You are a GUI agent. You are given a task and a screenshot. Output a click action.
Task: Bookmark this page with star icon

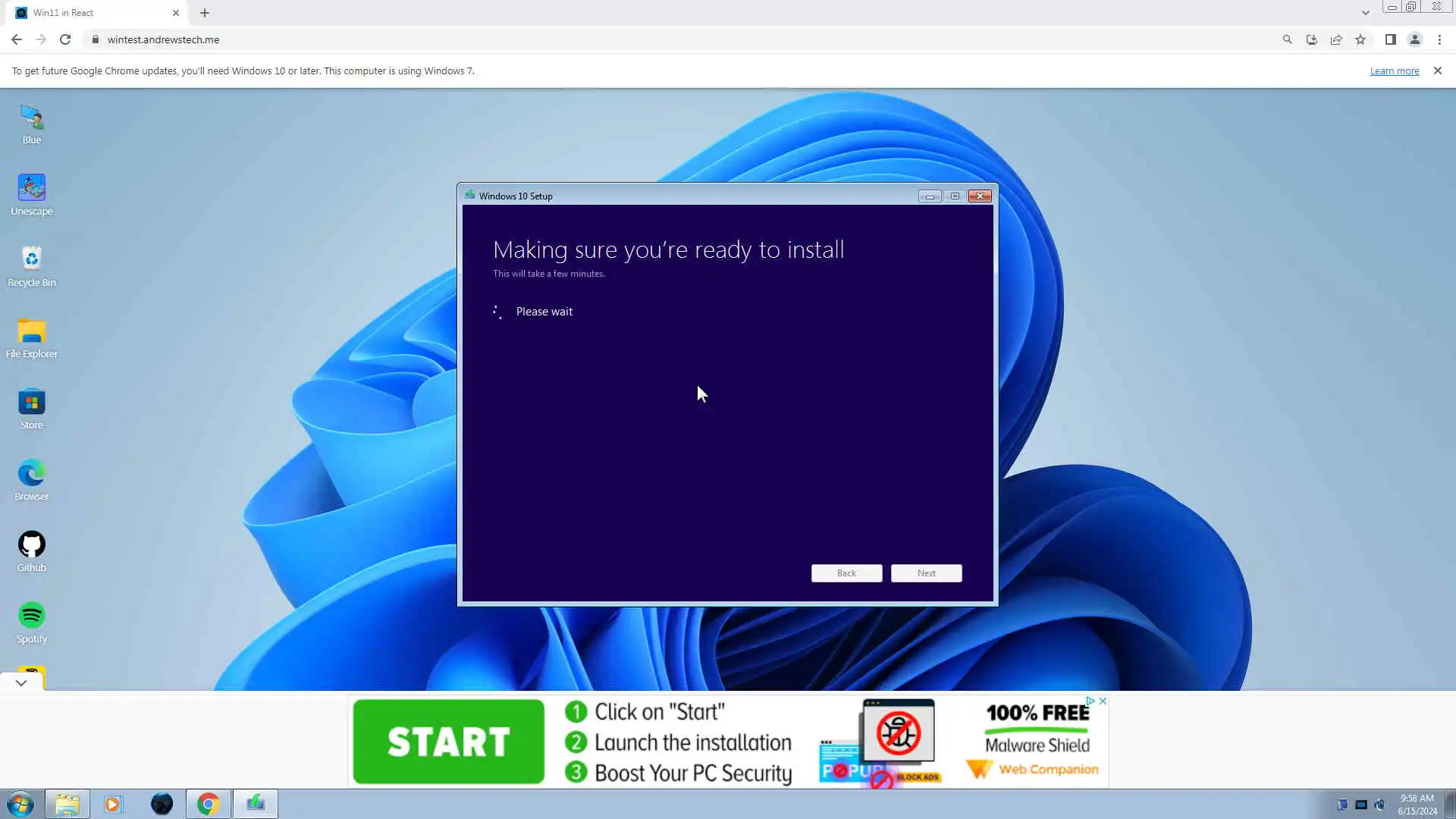click(x=1360, y=39)
